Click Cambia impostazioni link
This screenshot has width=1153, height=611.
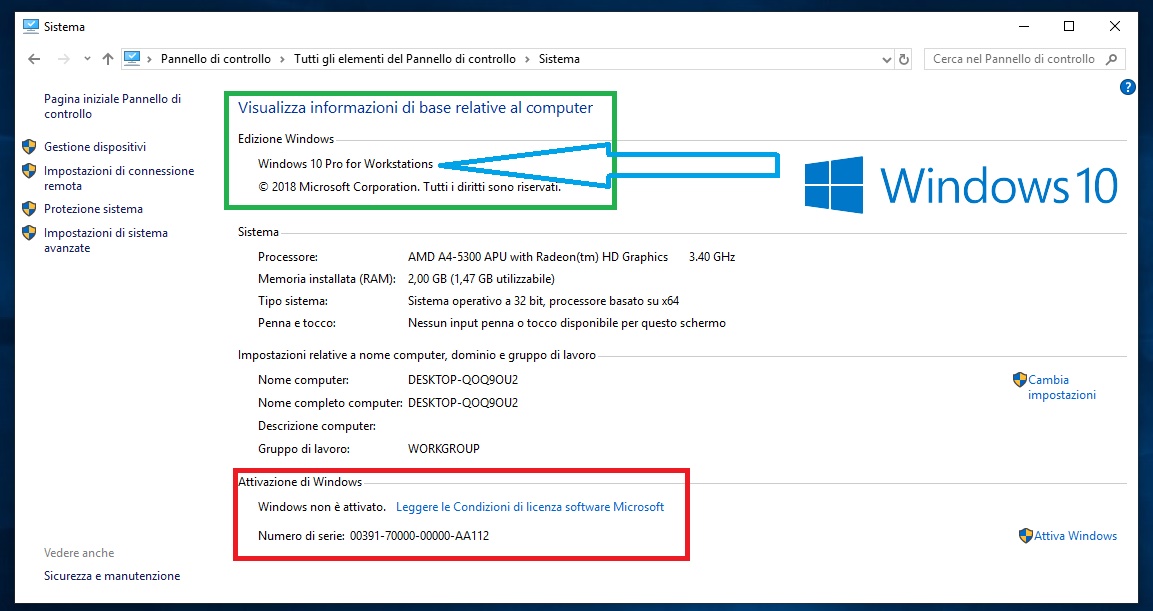(x=1062, y=387)
